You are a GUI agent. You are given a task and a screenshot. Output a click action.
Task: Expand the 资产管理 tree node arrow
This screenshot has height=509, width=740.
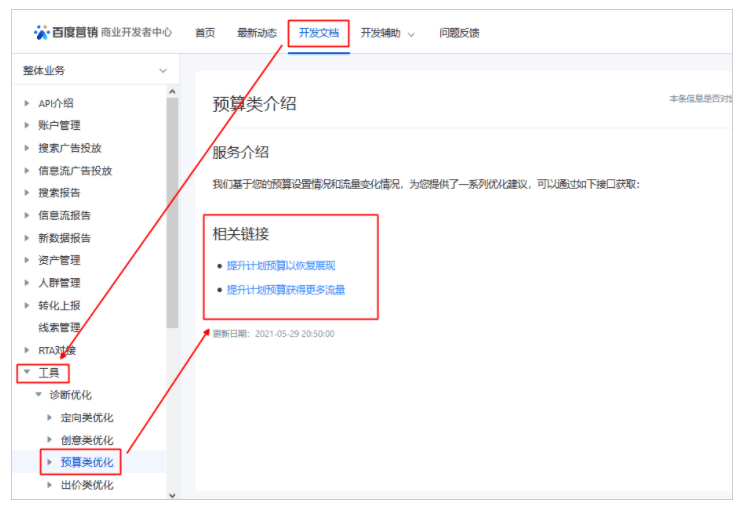click(x=27, y=260)
